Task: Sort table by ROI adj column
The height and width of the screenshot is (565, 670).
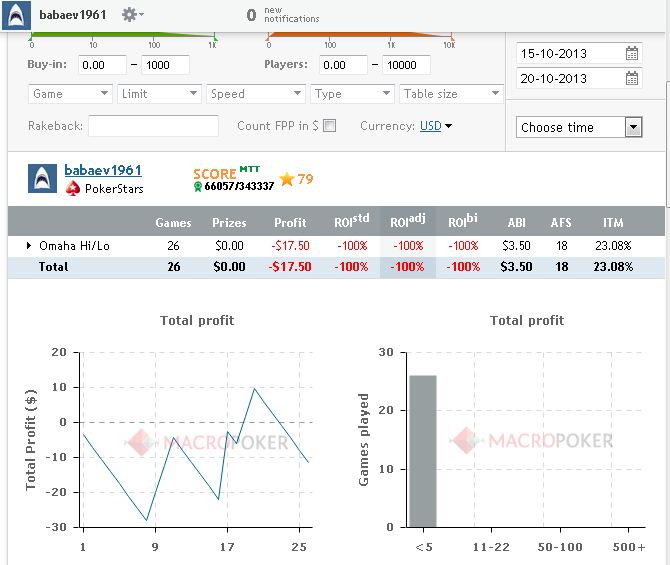Action: click(408, 221)
